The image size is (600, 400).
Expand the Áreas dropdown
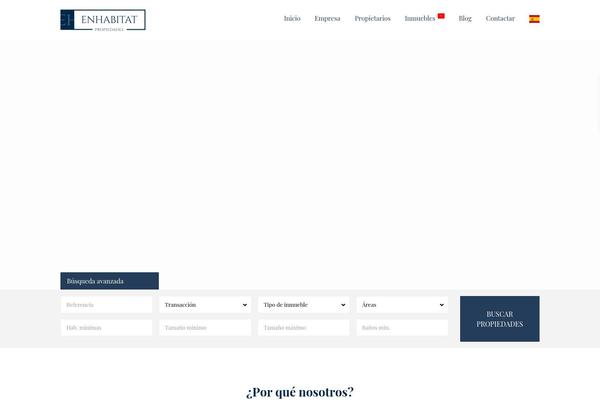point(402,305)
